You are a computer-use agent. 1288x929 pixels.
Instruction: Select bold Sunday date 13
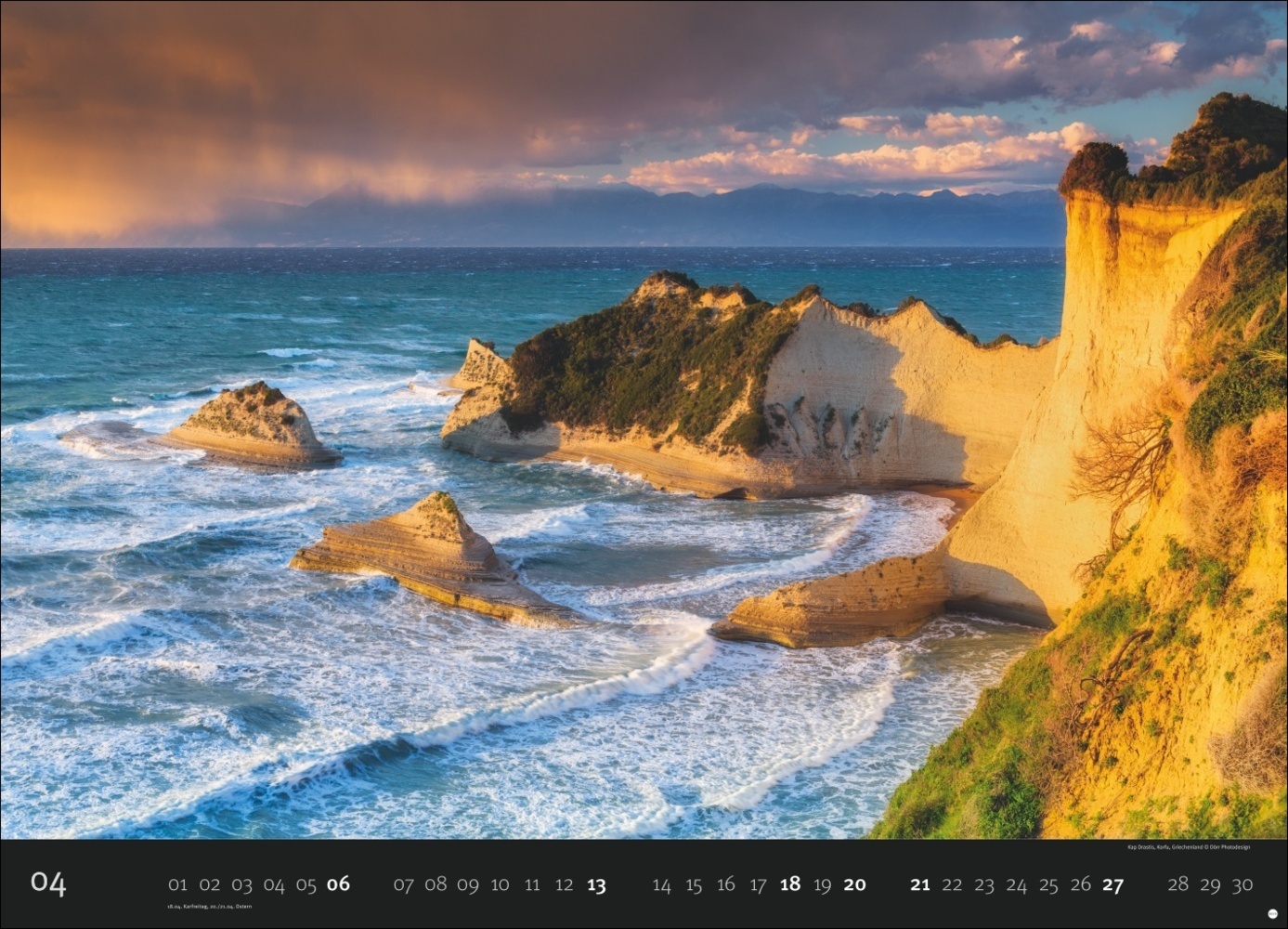[x=596, y=885]
